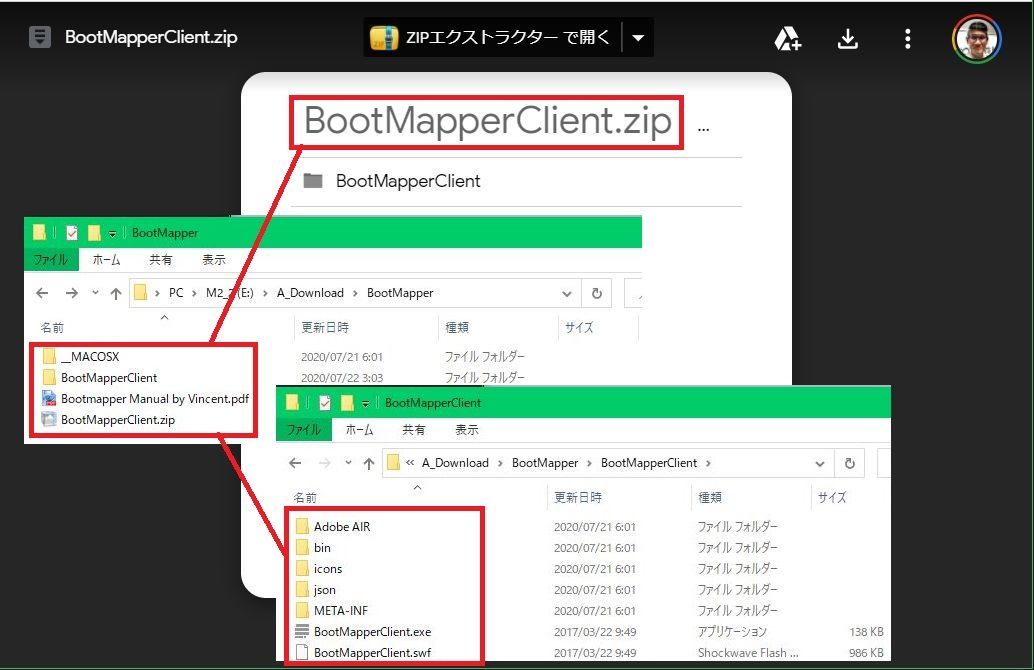Open the ファイル menu in the BootMapper window
This screenshot has width=1034, height=670.
(51, 259)
